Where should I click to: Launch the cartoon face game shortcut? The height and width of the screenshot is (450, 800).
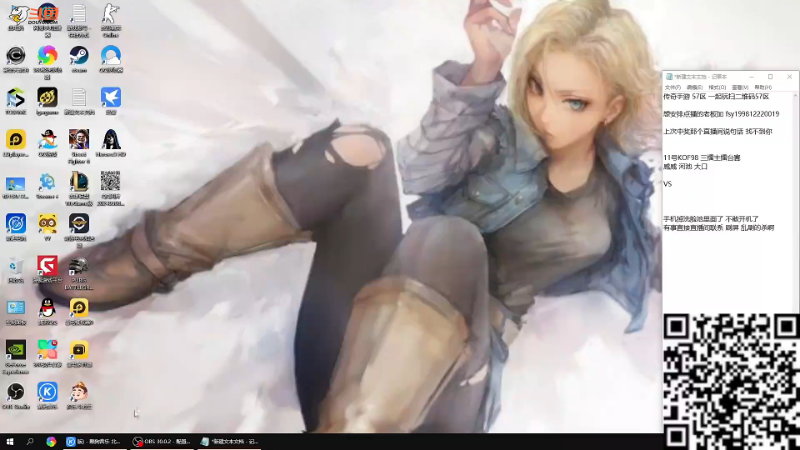[x=79, y=392]
